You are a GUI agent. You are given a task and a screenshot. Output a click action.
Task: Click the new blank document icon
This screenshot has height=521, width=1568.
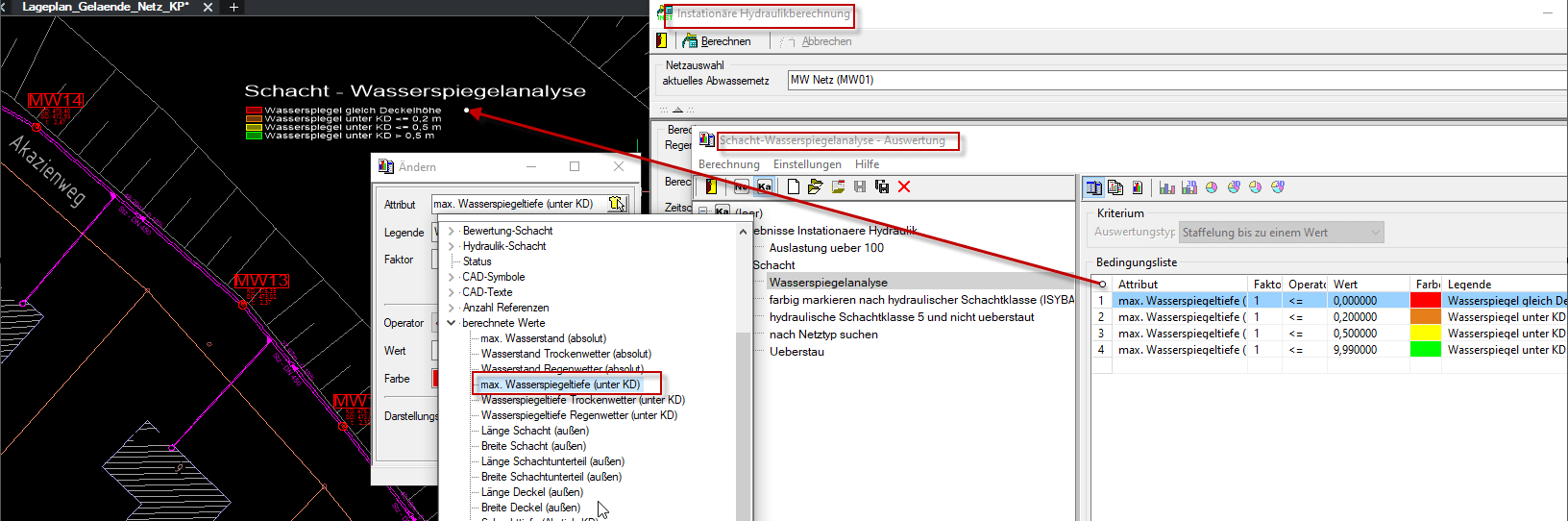pos(794,186)
